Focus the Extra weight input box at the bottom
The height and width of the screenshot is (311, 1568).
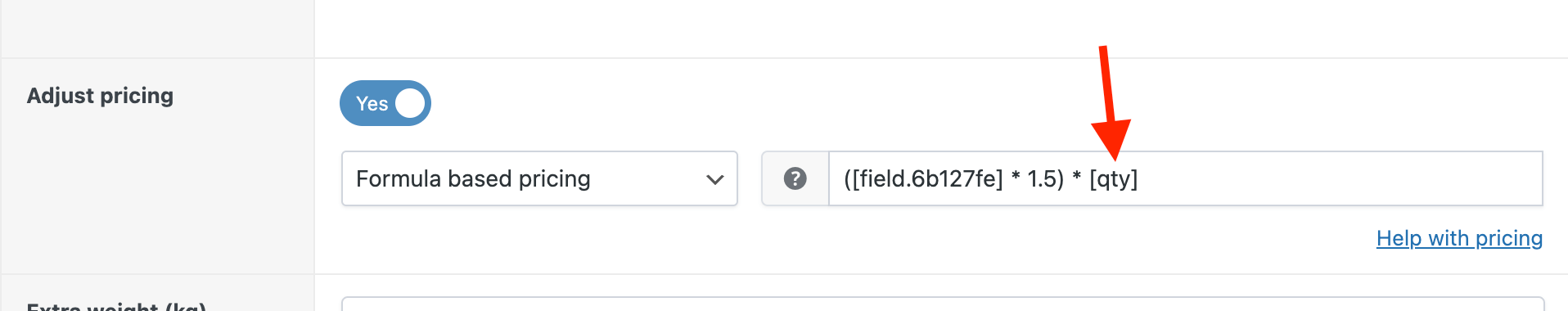[943, 304]
